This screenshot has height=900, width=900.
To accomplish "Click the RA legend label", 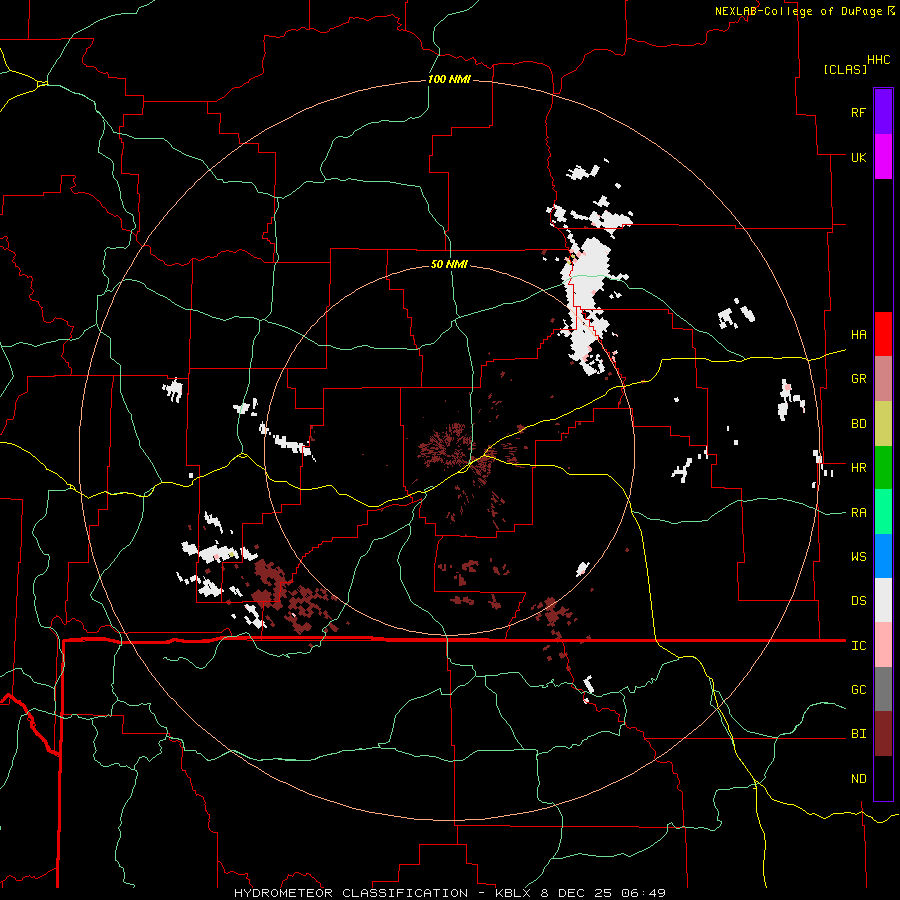I will tap(858, 513).
